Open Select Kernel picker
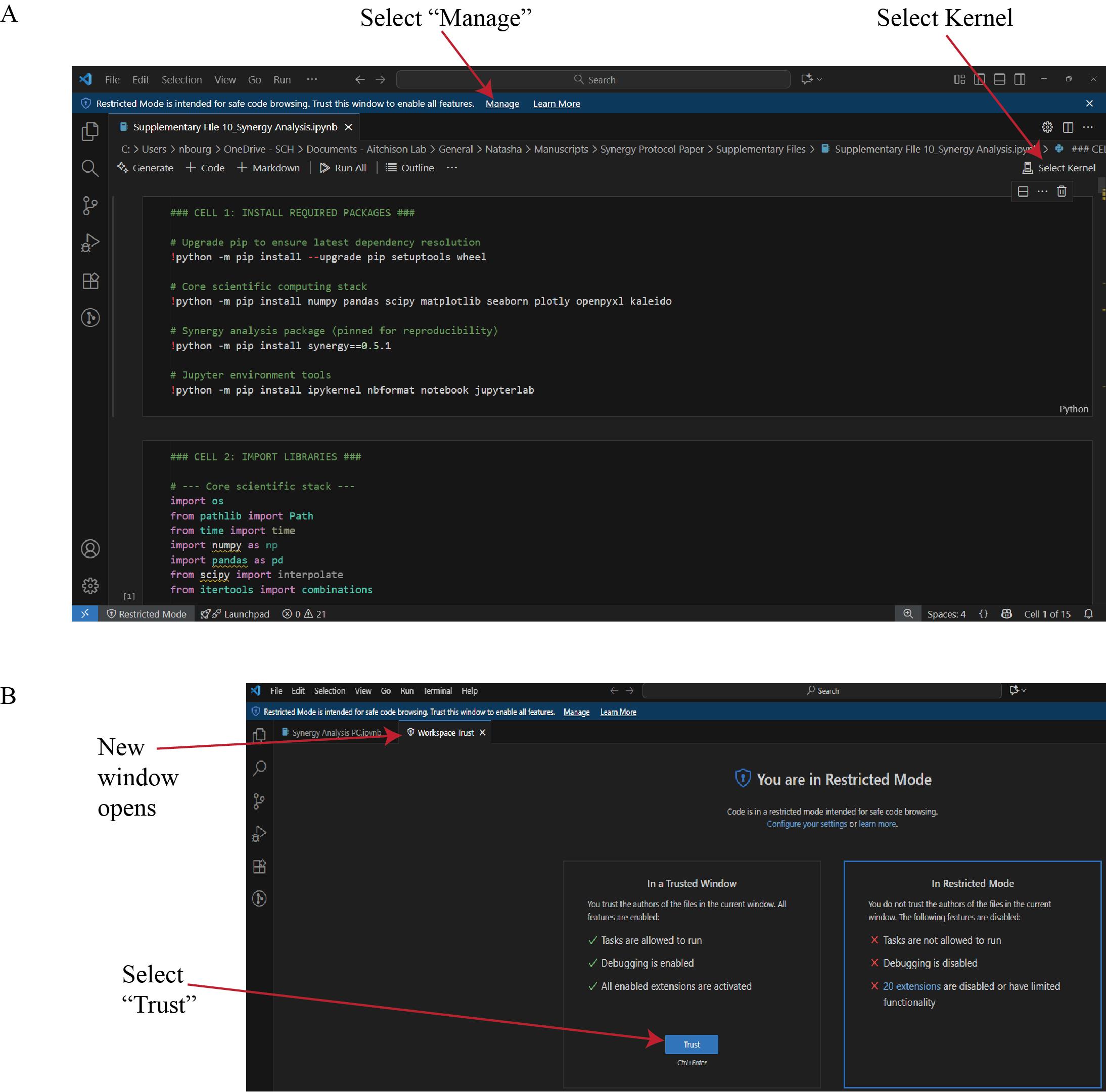The width and height of the screenshot is (1106, 1092). pyautogui.click(x=1059, y=168)
